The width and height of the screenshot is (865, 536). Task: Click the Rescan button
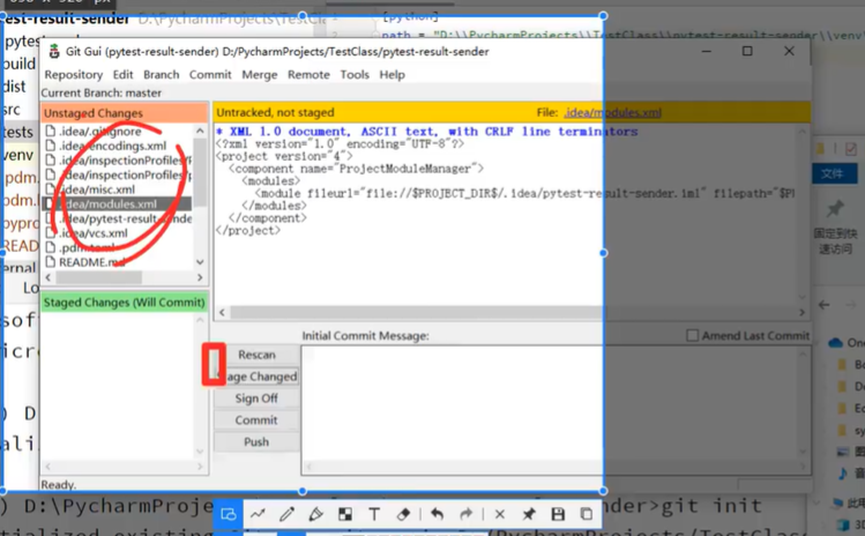(257, 355)
